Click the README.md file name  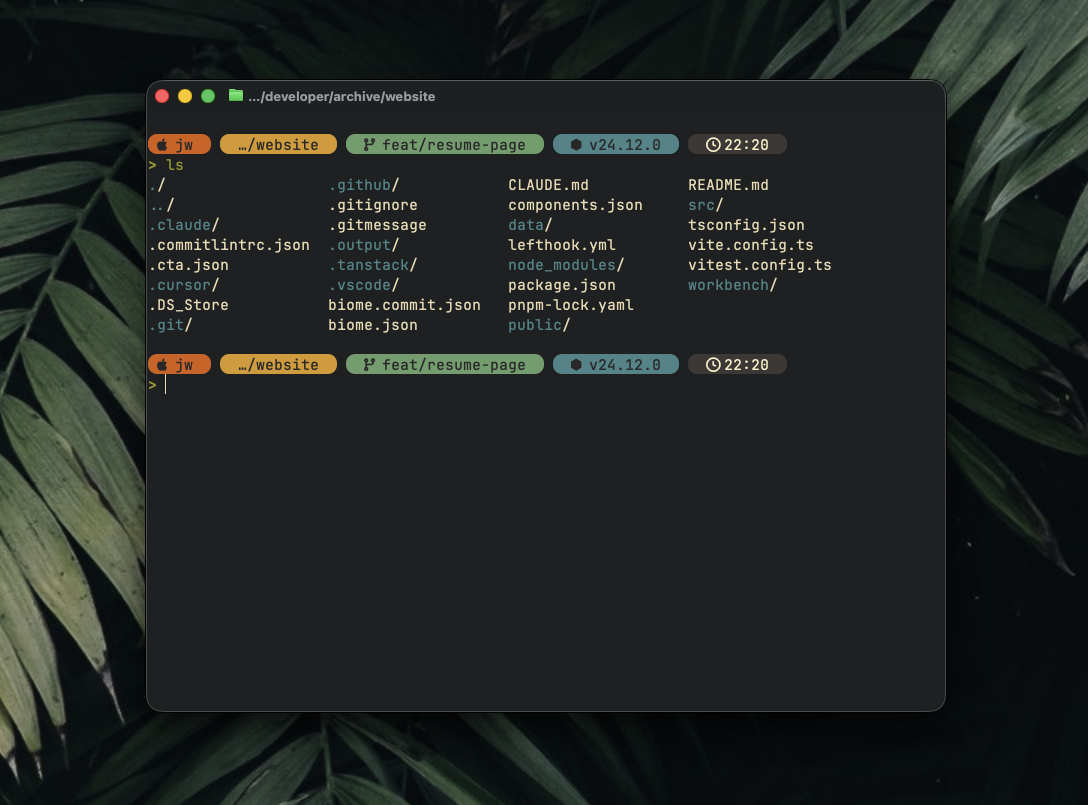728,185
